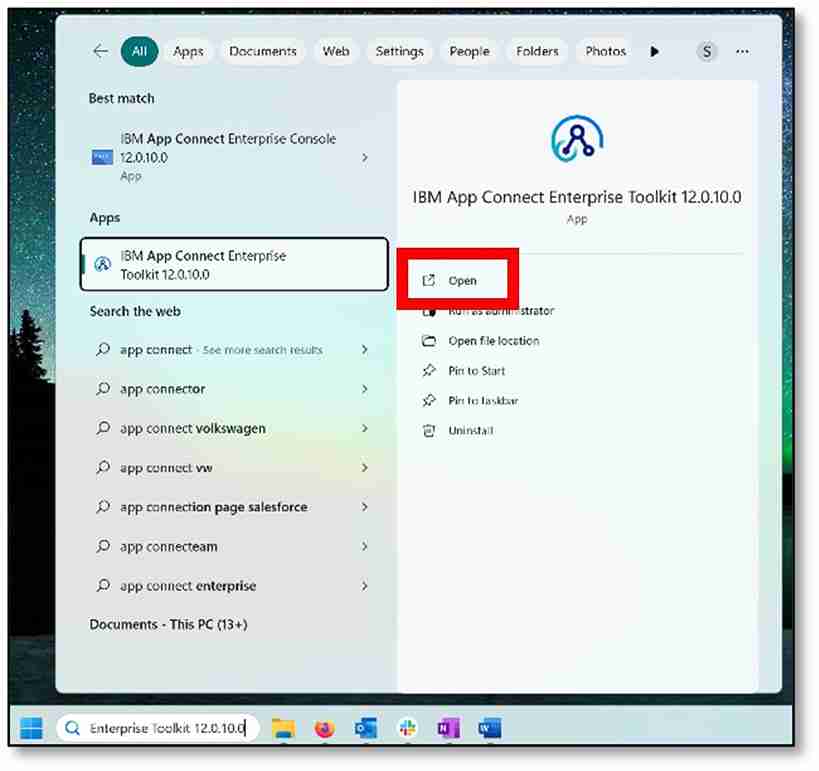Viewport: 819px width, 771px height.
Task: Open the Windows Start menu
Action: pos(31,728)
